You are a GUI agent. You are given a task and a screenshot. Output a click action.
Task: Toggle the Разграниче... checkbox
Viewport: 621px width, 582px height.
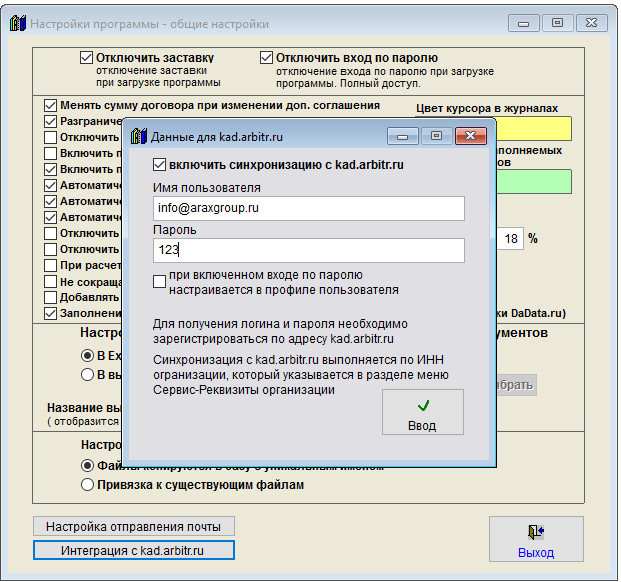click(50, 122)
